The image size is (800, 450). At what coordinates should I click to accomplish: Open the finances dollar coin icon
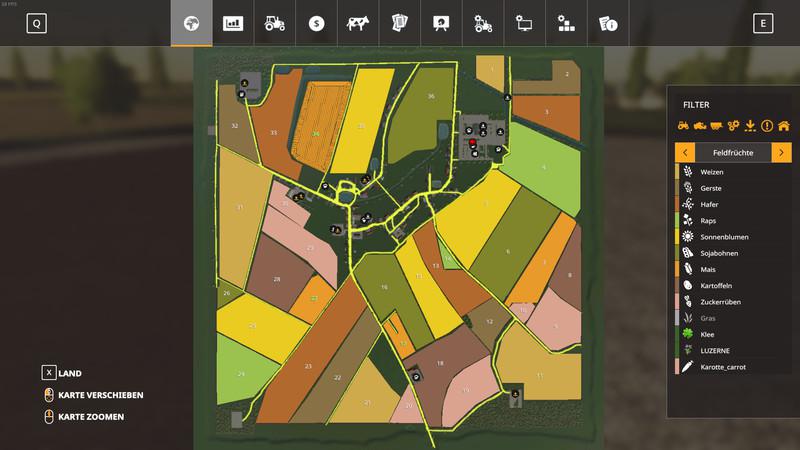pyautogui.click(x=315, y=23)
